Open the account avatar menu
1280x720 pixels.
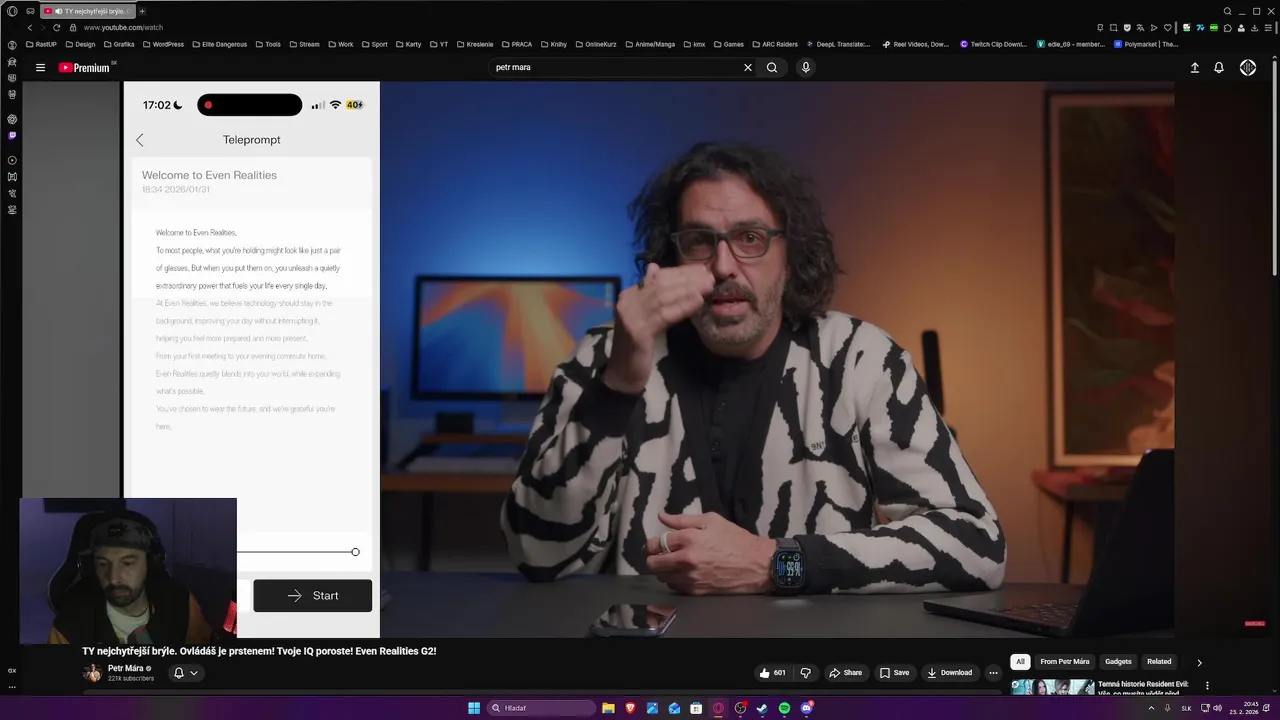pos(1248,68)
